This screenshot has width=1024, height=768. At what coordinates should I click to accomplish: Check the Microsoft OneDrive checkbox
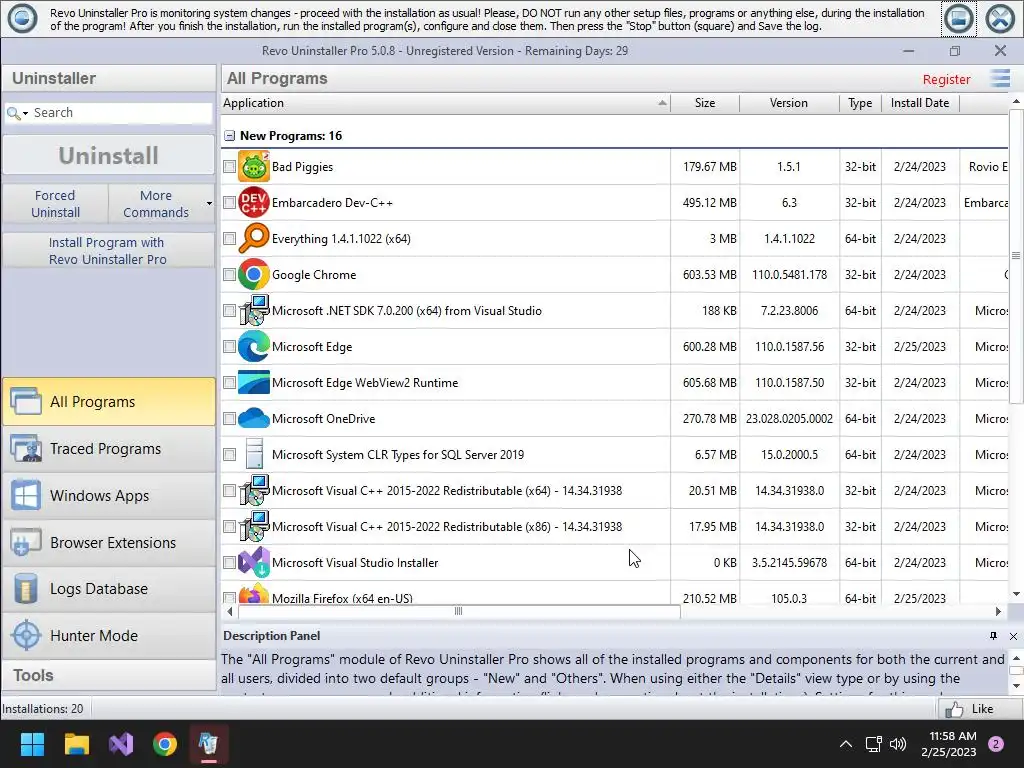pyautogui.click(x=229, y=418)
